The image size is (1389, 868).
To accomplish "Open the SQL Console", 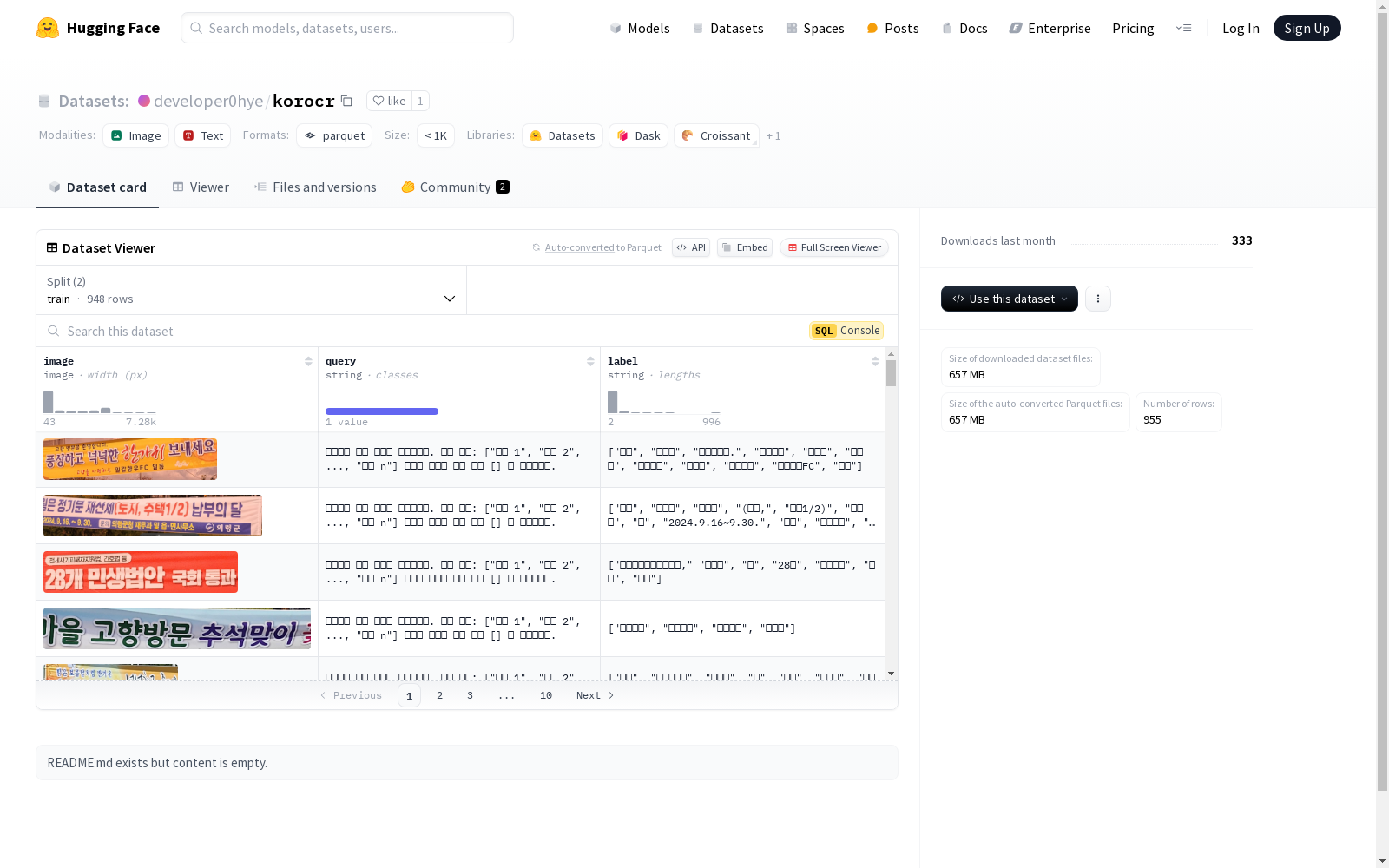I will [846, 331].
